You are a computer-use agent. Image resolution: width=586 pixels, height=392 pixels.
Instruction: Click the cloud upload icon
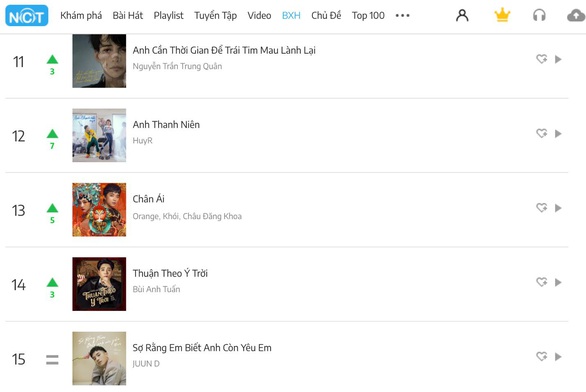click(x=576, y=15)
